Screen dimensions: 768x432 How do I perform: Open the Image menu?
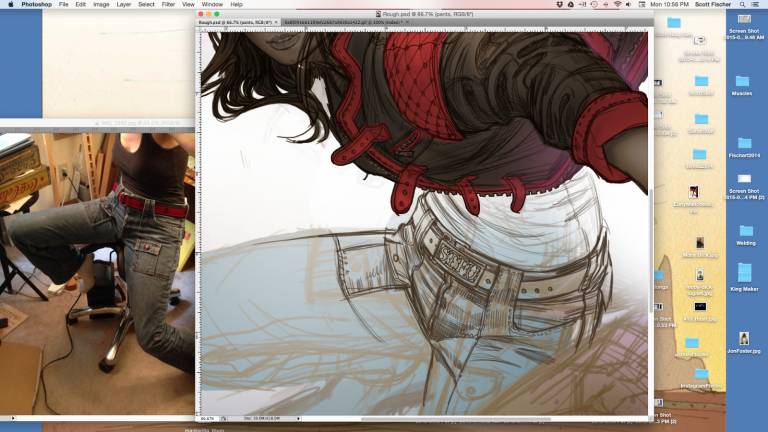101,4
